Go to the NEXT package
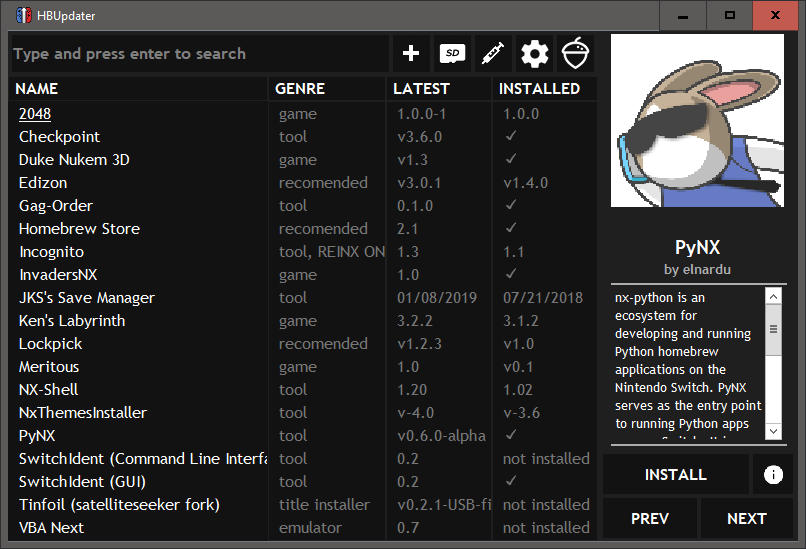 746,518
